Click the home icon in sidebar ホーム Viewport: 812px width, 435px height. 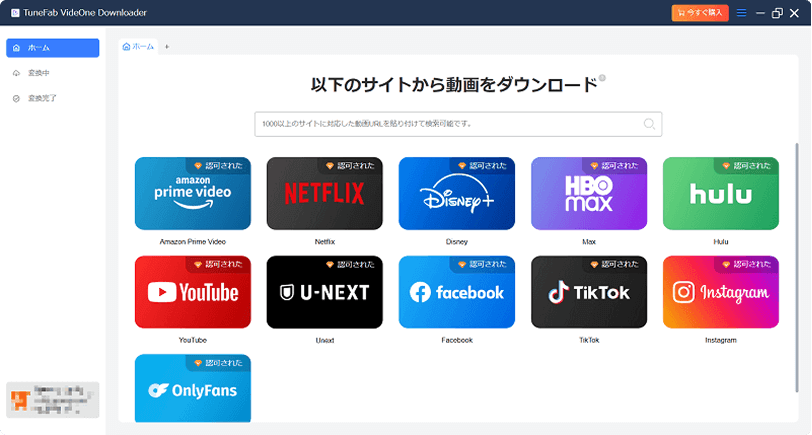17,48
